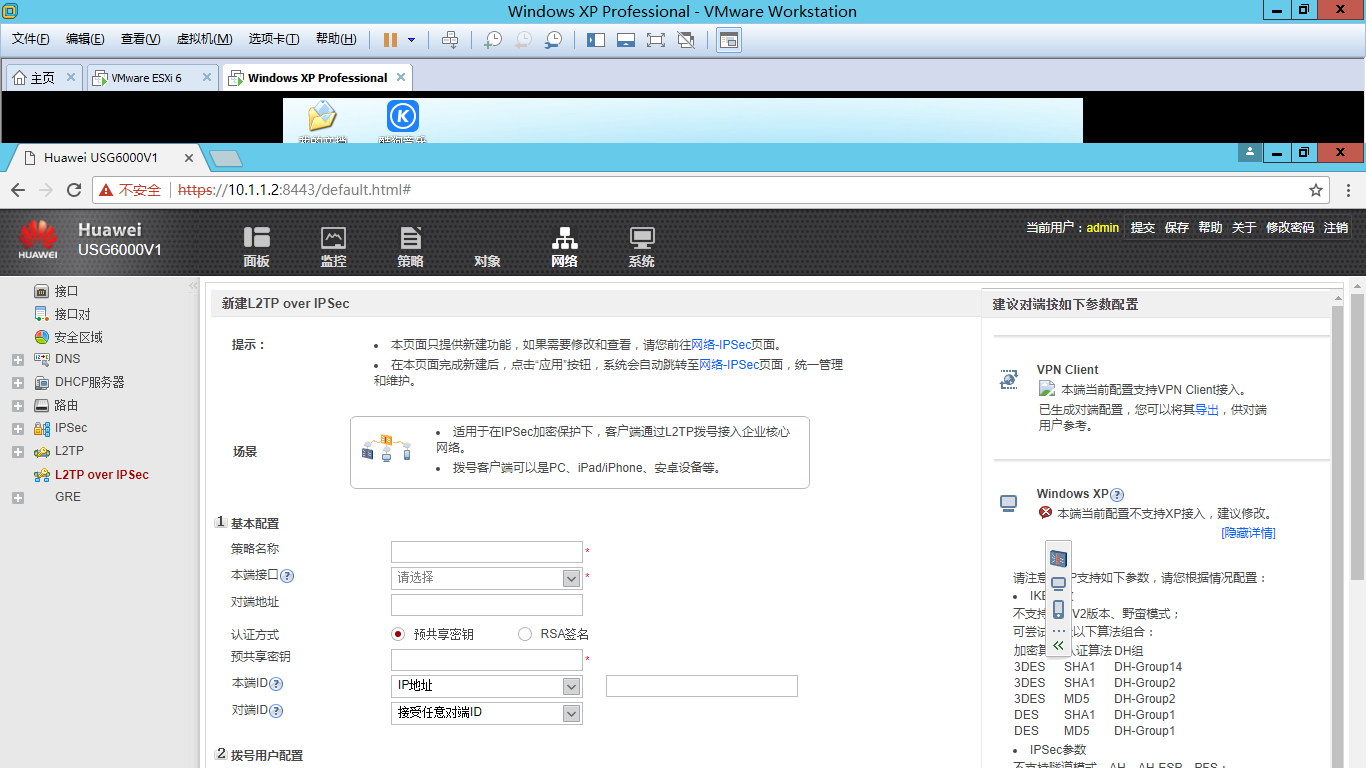The image size is (1366, 768).
Task: Open the 编辑(E) menu
Action: point(85,39)
